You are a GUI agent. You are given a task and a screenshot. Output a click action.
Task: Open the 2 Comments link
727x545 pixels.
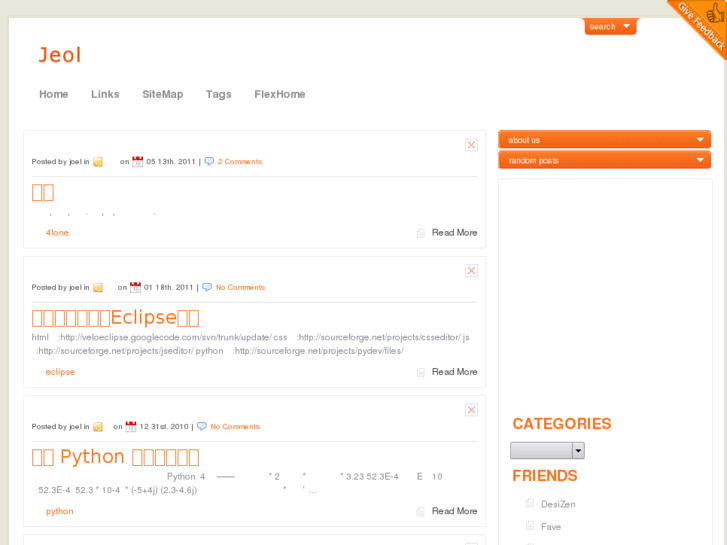point(240,161)
